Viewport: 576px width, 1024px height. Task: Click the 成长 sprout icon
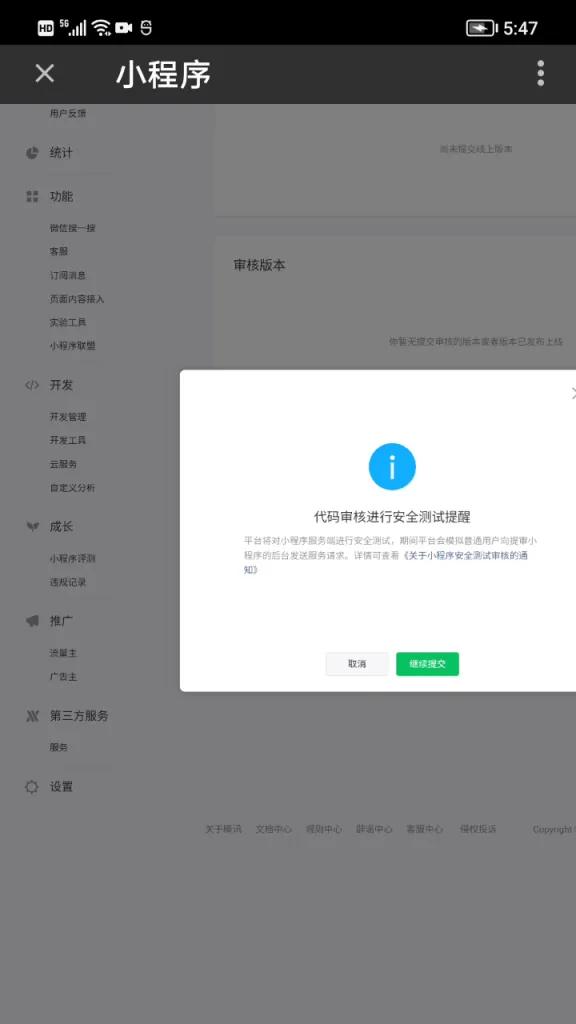pyautogui.click(x=32, y=526)
